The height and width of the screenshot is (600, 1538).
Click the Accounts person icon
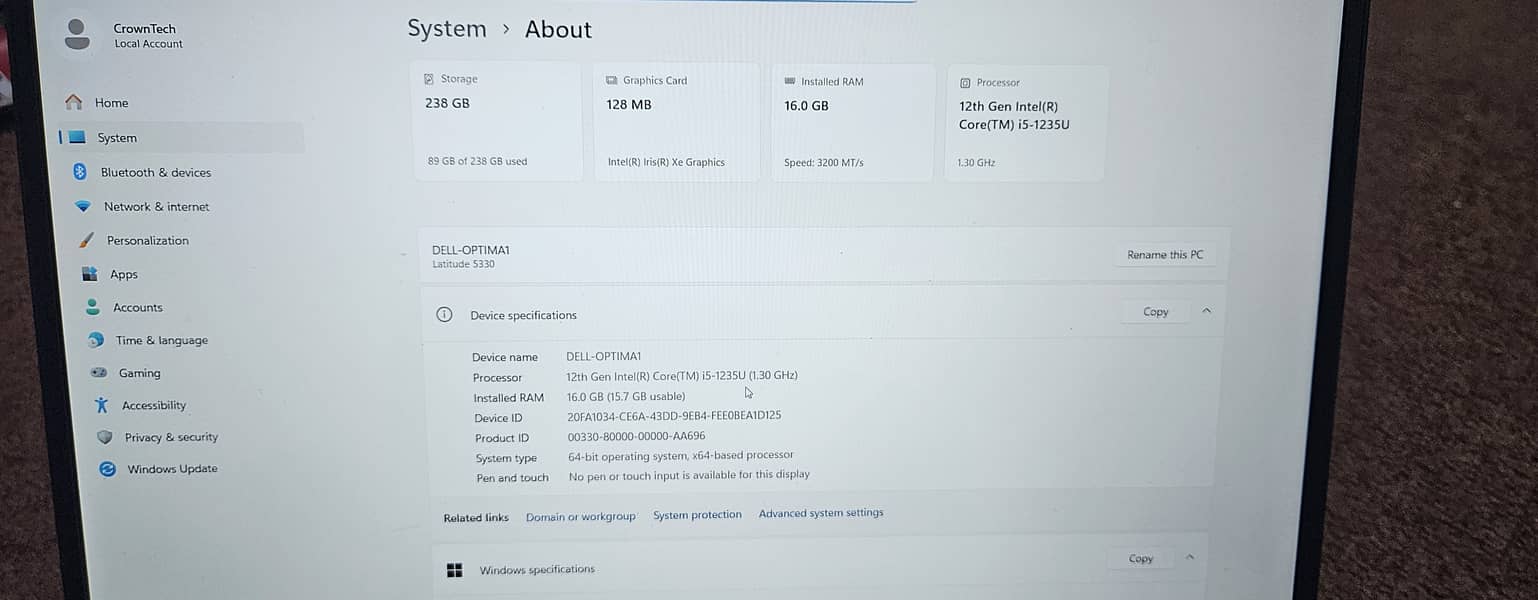point(93,307)
